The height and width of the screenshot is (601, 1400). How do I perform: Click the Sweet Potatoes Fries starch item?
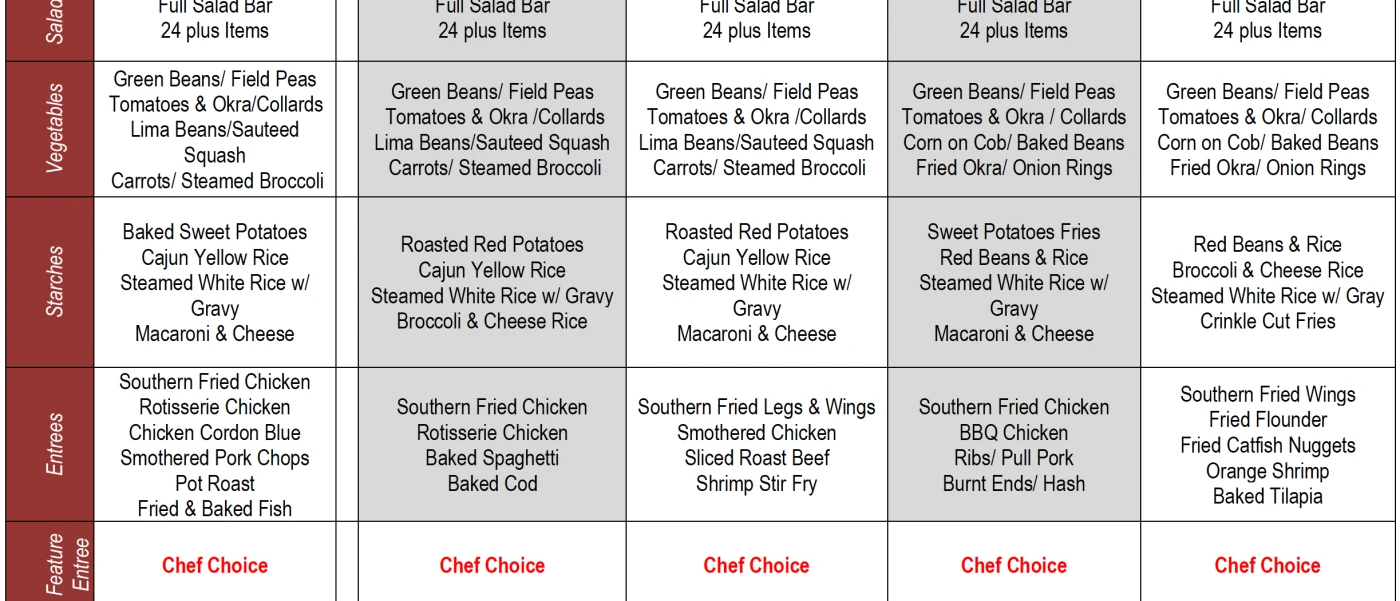1014,232
